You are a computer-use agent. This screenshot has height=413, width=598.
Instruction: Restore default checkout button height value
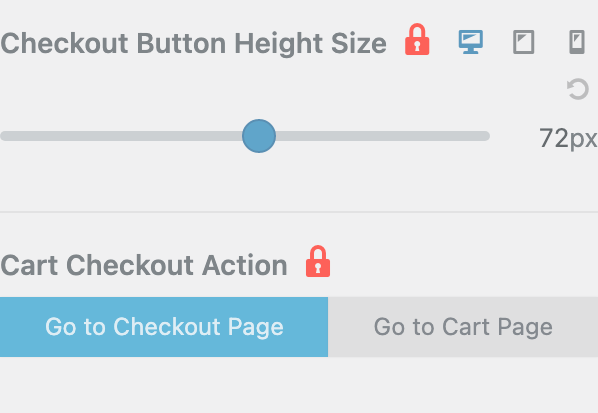click(577, 89)
